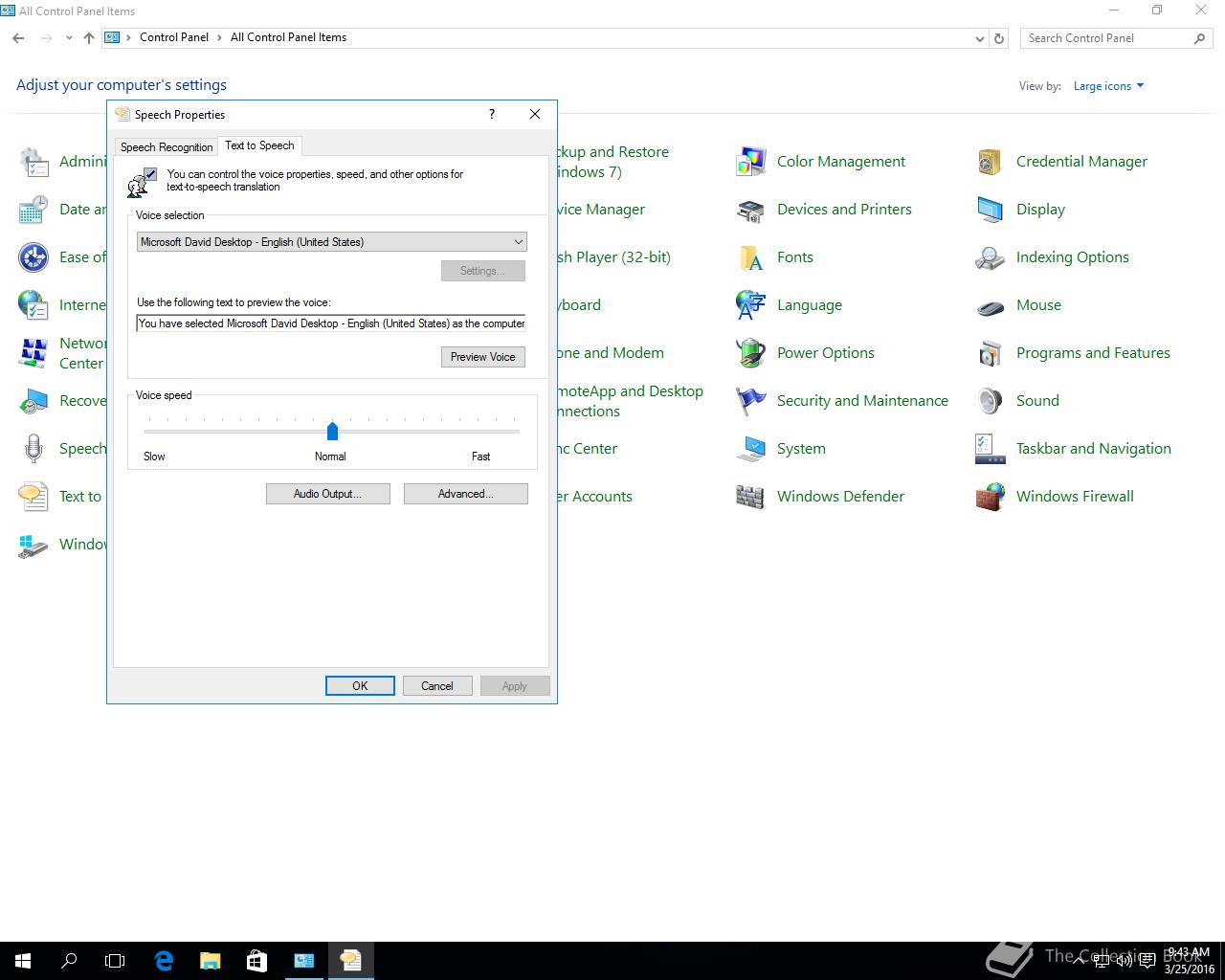Open the Display icon
Viewport: 1225px width, 980px height.
991,210
